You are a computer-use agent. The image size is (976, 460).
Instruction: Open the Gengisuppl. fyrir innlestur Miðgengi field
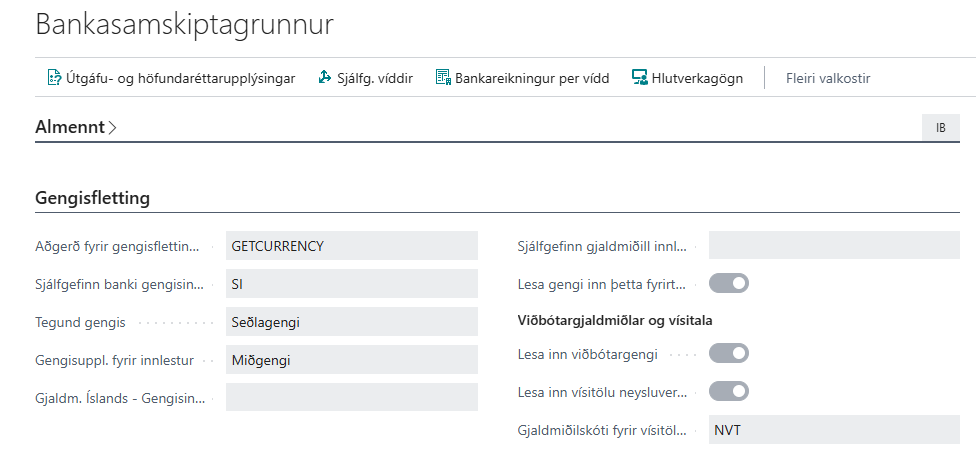[x=351, y=359]
